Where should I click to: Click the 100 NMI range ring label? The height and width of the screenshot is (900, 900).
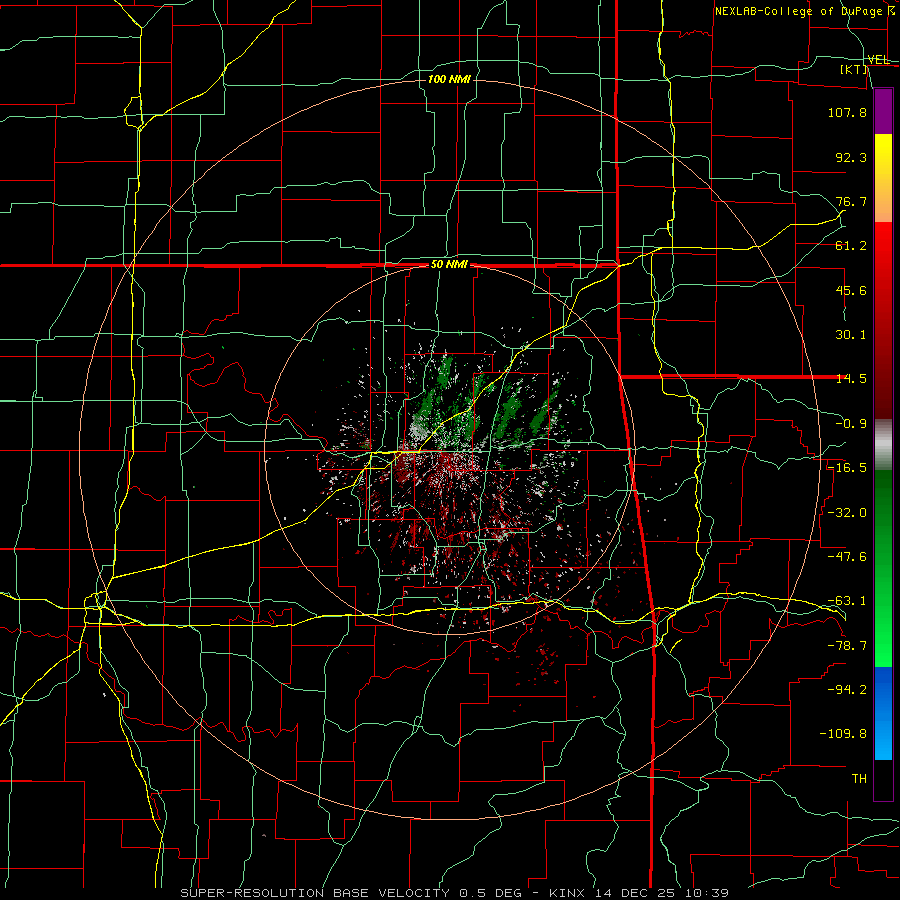tap(449, 79)
